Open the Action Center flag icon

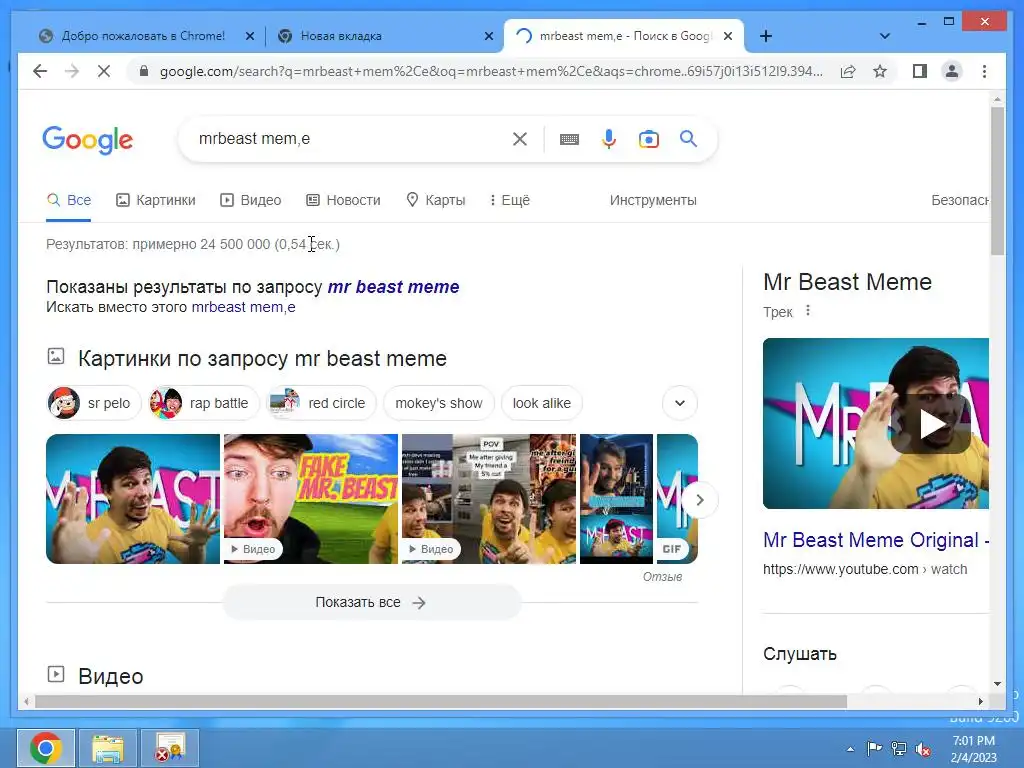click(x=874, y=749)
